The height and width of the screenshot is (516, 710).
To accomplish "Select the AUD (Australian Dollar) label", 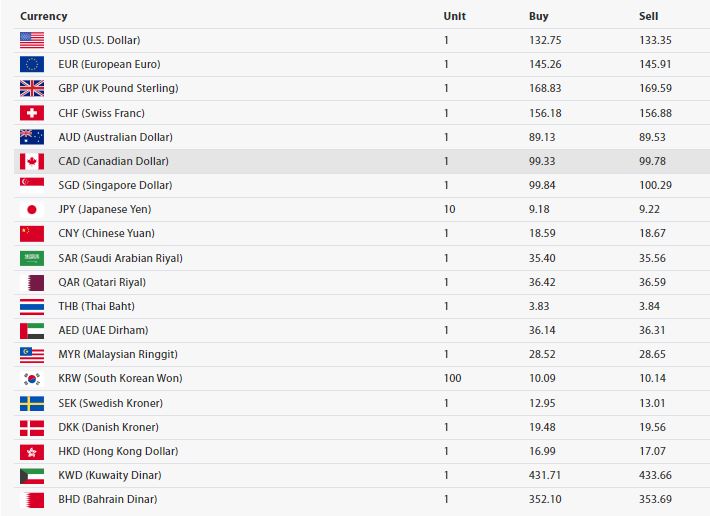I will coord(115,137).
